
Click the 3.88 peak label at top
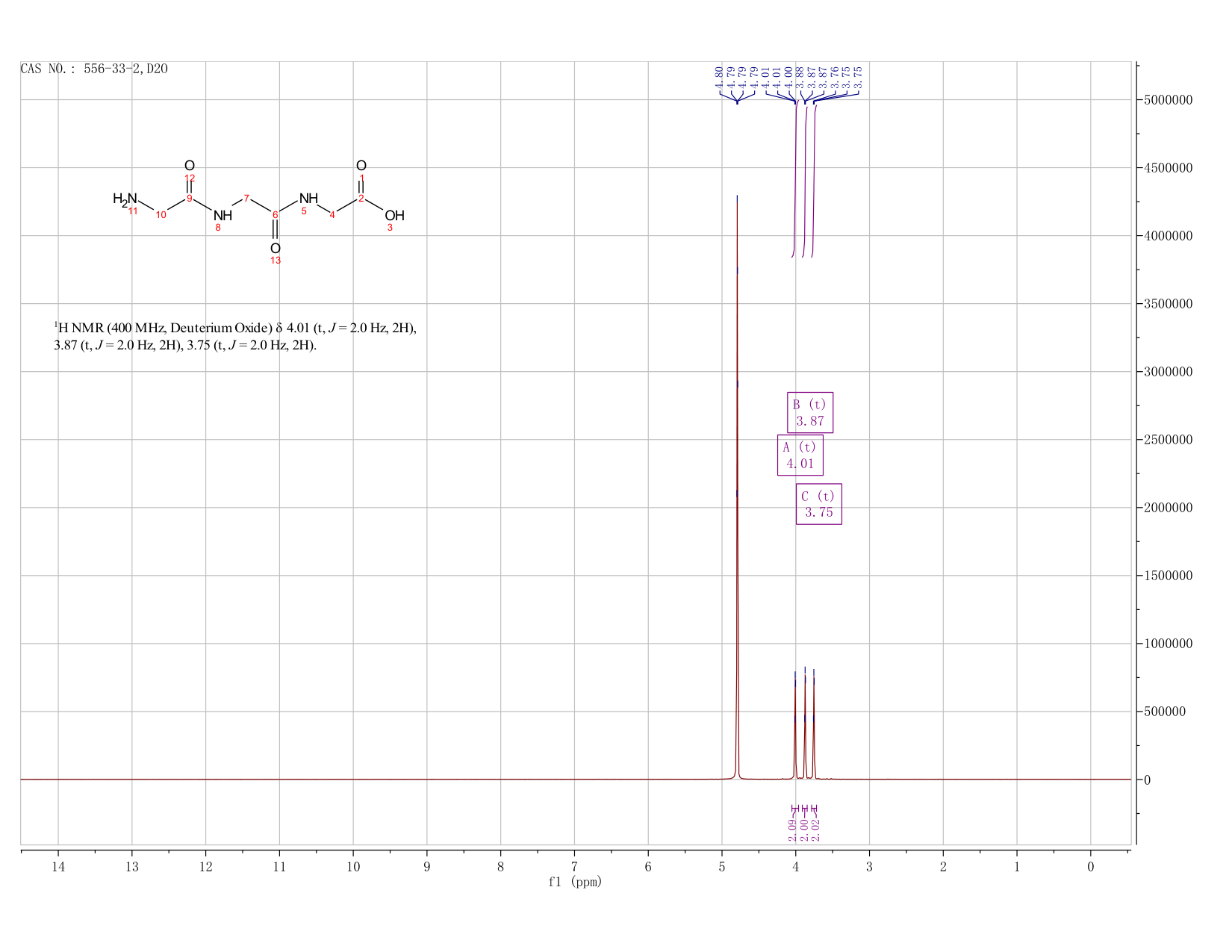800,77
